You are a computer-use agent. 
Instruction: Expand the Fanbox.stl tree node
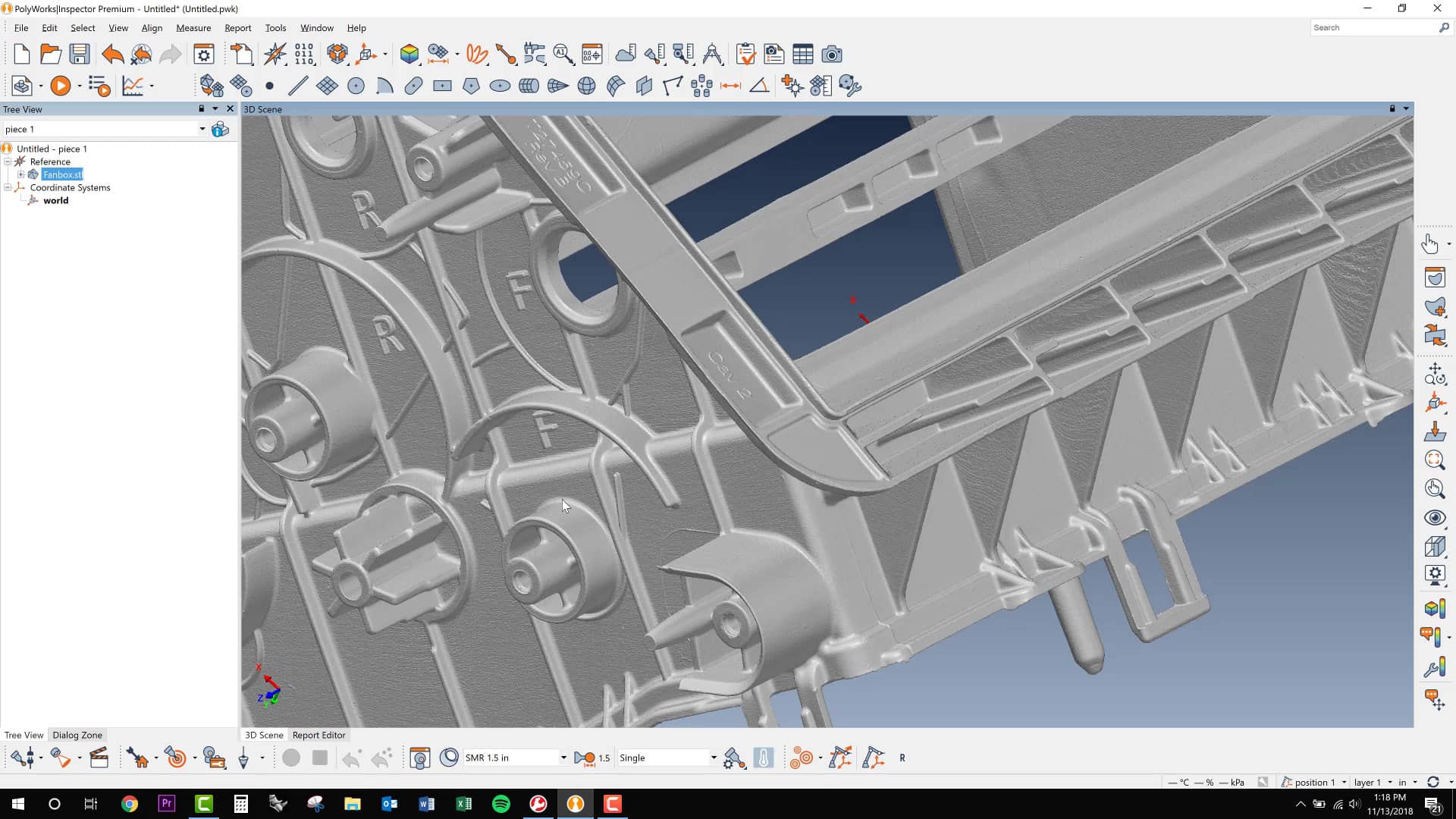[x=20, y=174]
